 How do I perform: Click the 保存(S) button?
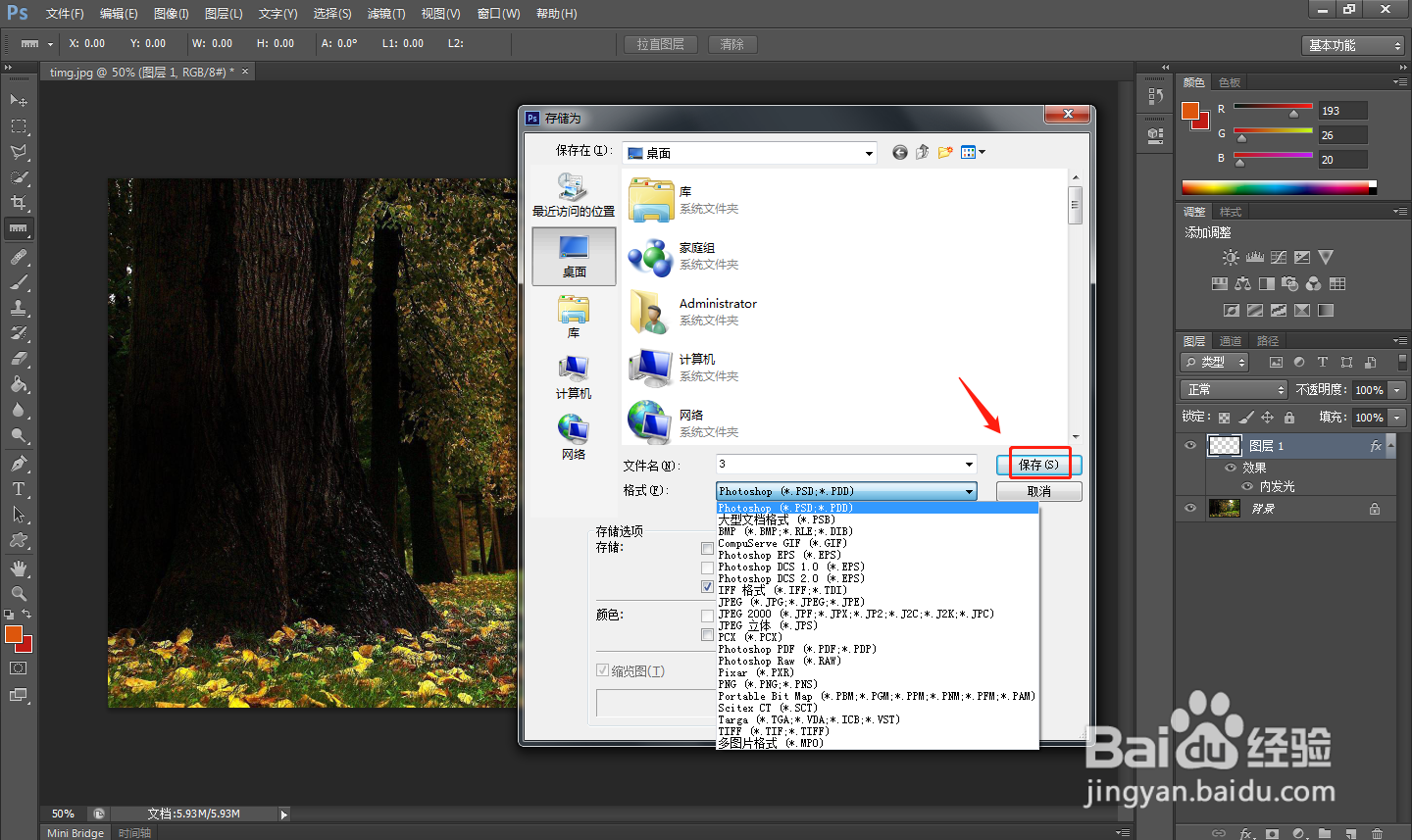tap(1039, 465)
